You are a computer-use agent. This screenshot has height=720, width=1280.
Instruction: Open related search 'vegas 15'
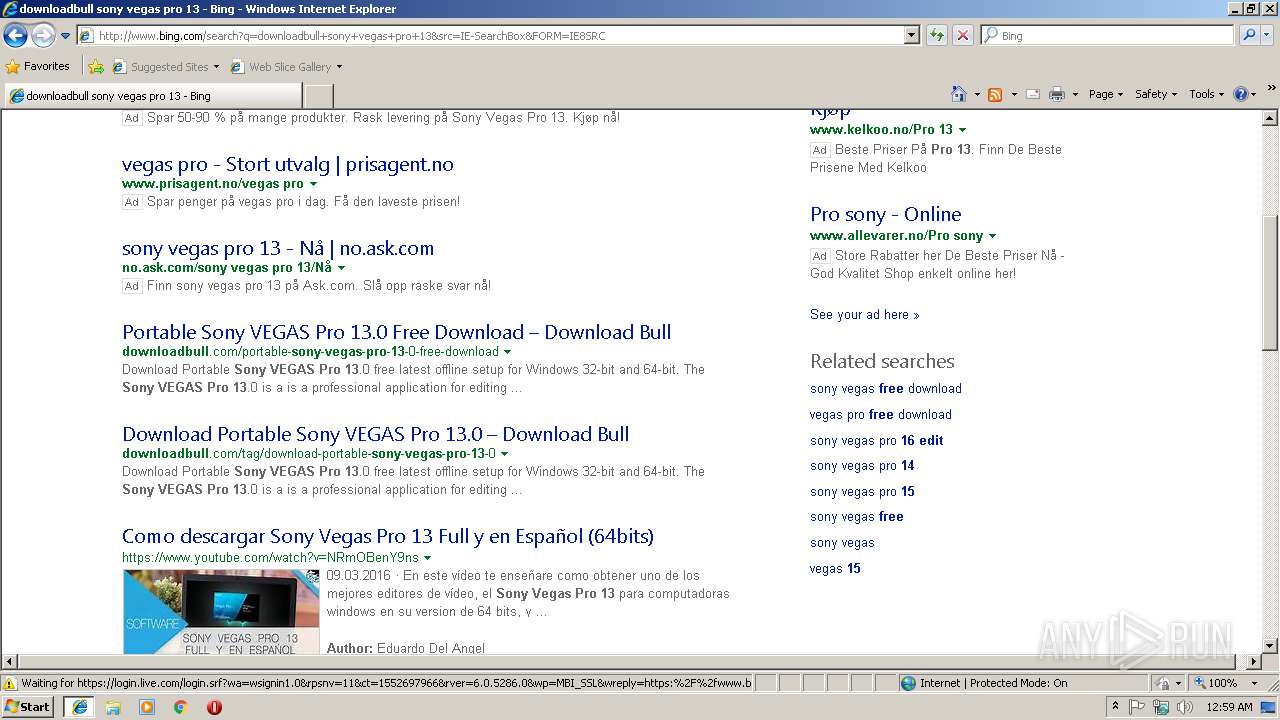click(835, 568)
